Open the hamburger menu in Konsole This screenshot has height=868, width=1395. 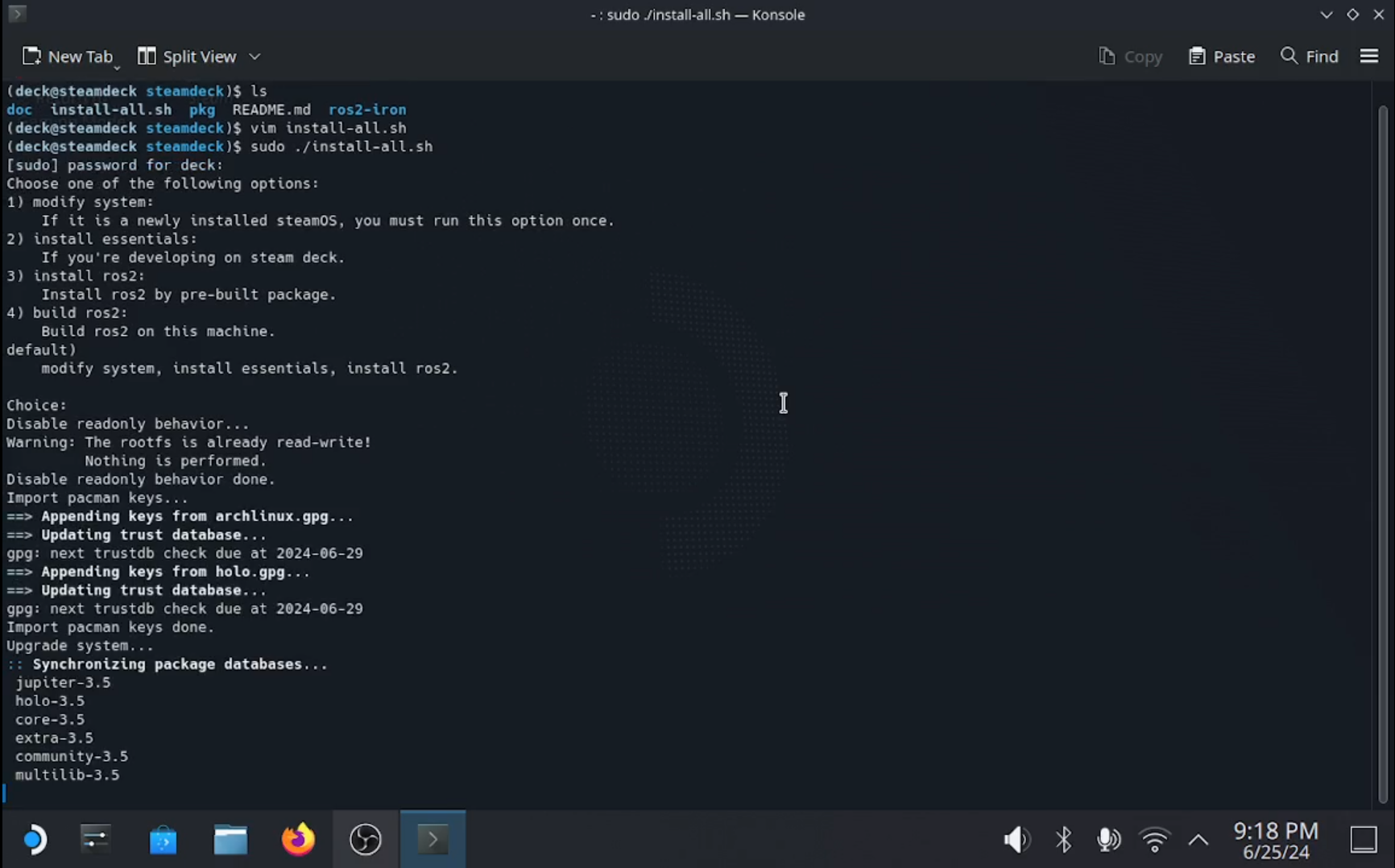tap(1369, 56)
